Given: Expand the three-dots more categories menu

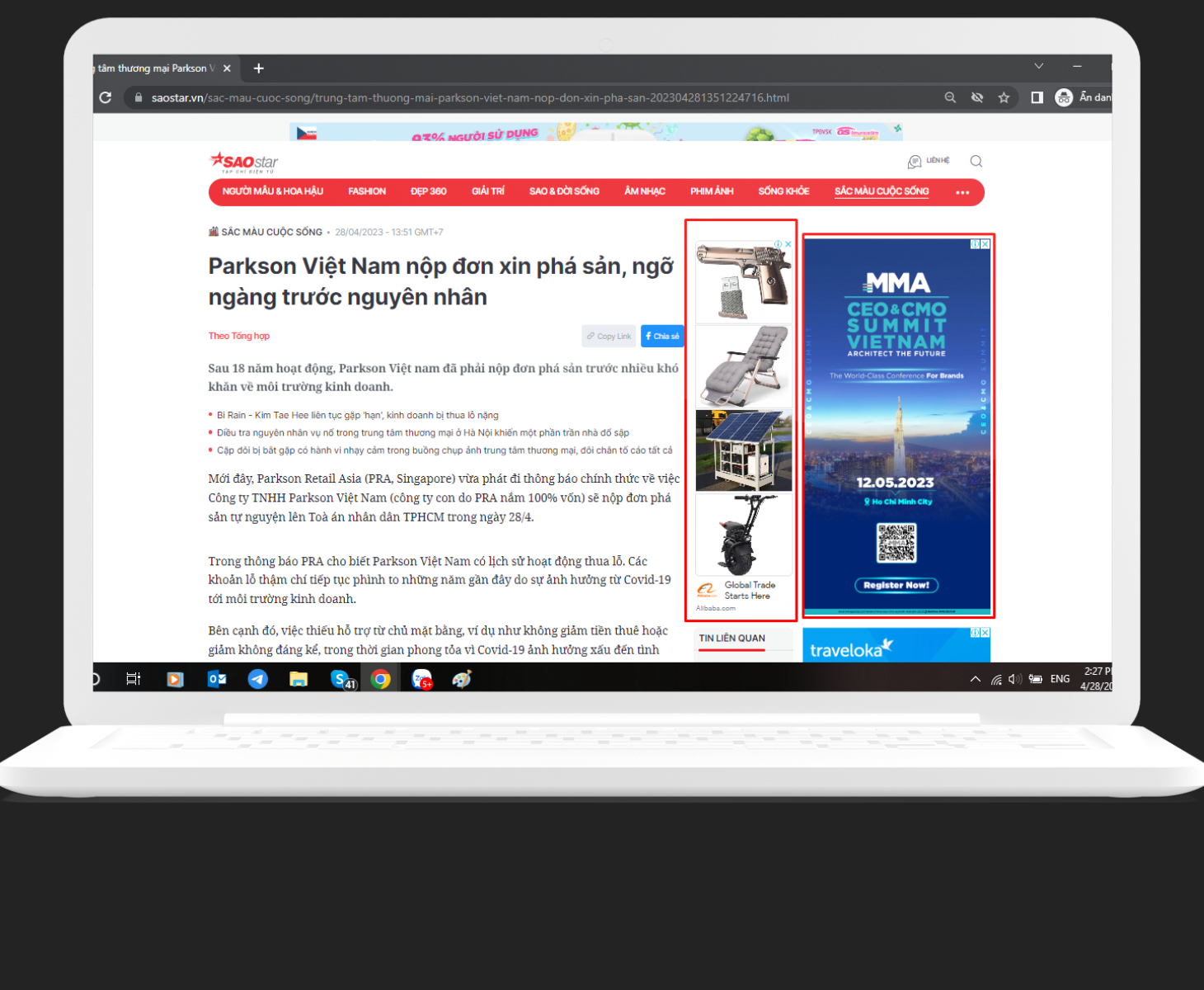Looking at the screenshot, I should [x=962, y=192].
